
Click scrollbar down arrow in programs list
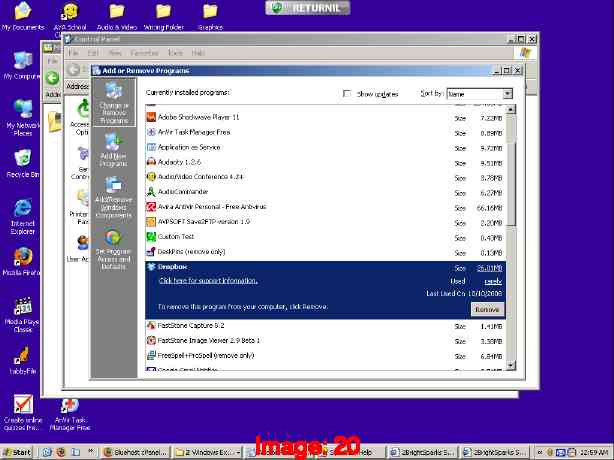tap(510, 365)
